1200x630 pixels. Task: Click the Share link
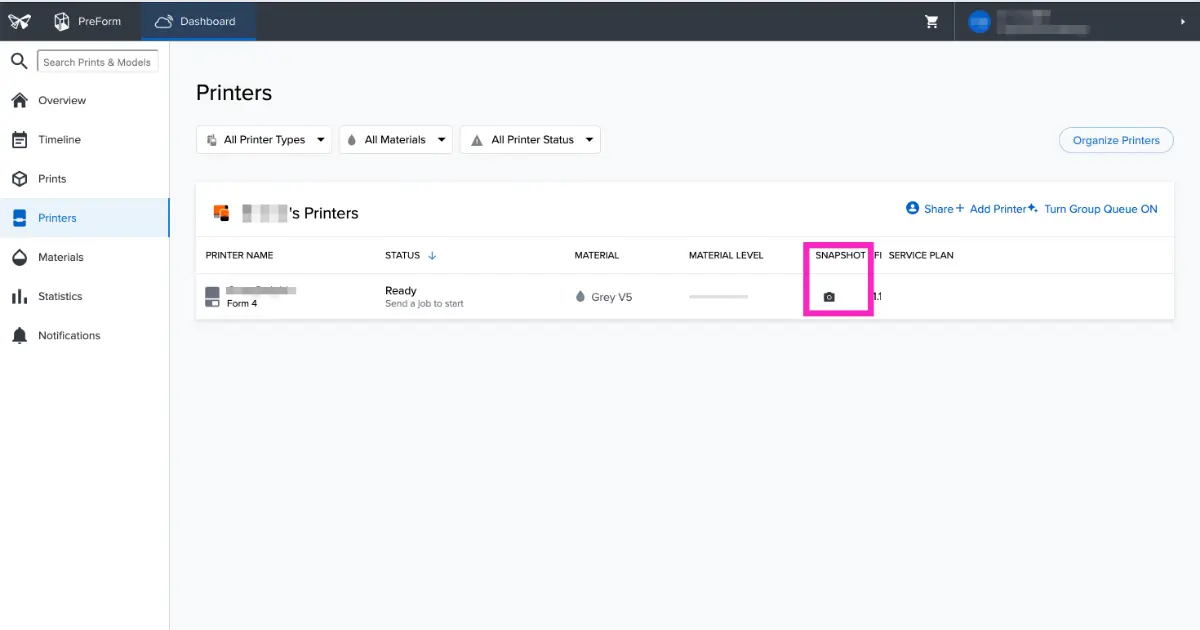tap(930, 209)
